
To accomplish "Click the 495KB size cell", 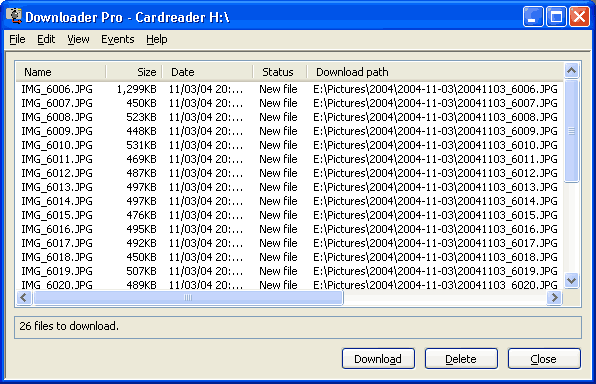I will coord(141,229).
